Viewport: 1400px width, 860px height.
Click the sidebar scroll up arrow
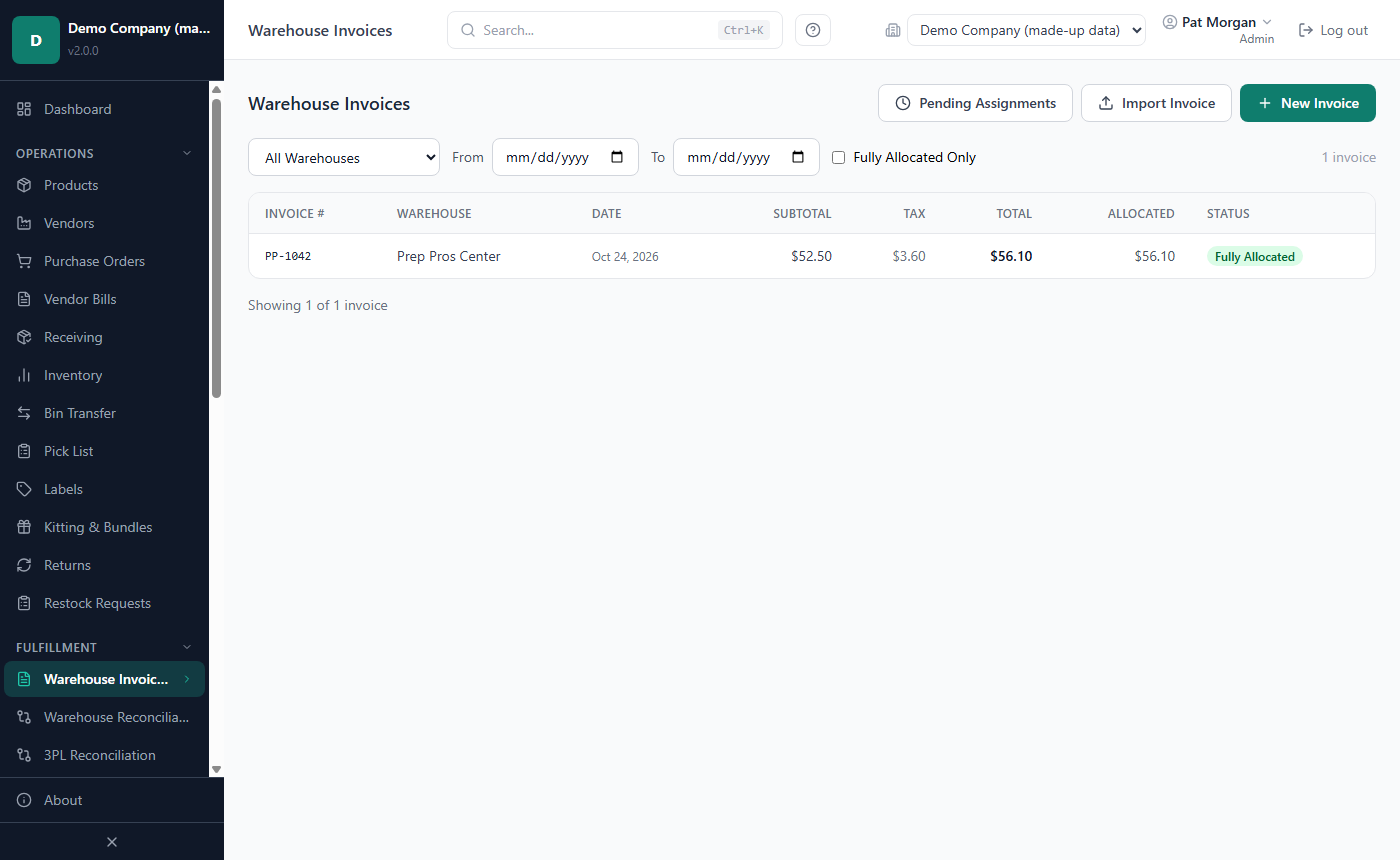click(216, 89)
